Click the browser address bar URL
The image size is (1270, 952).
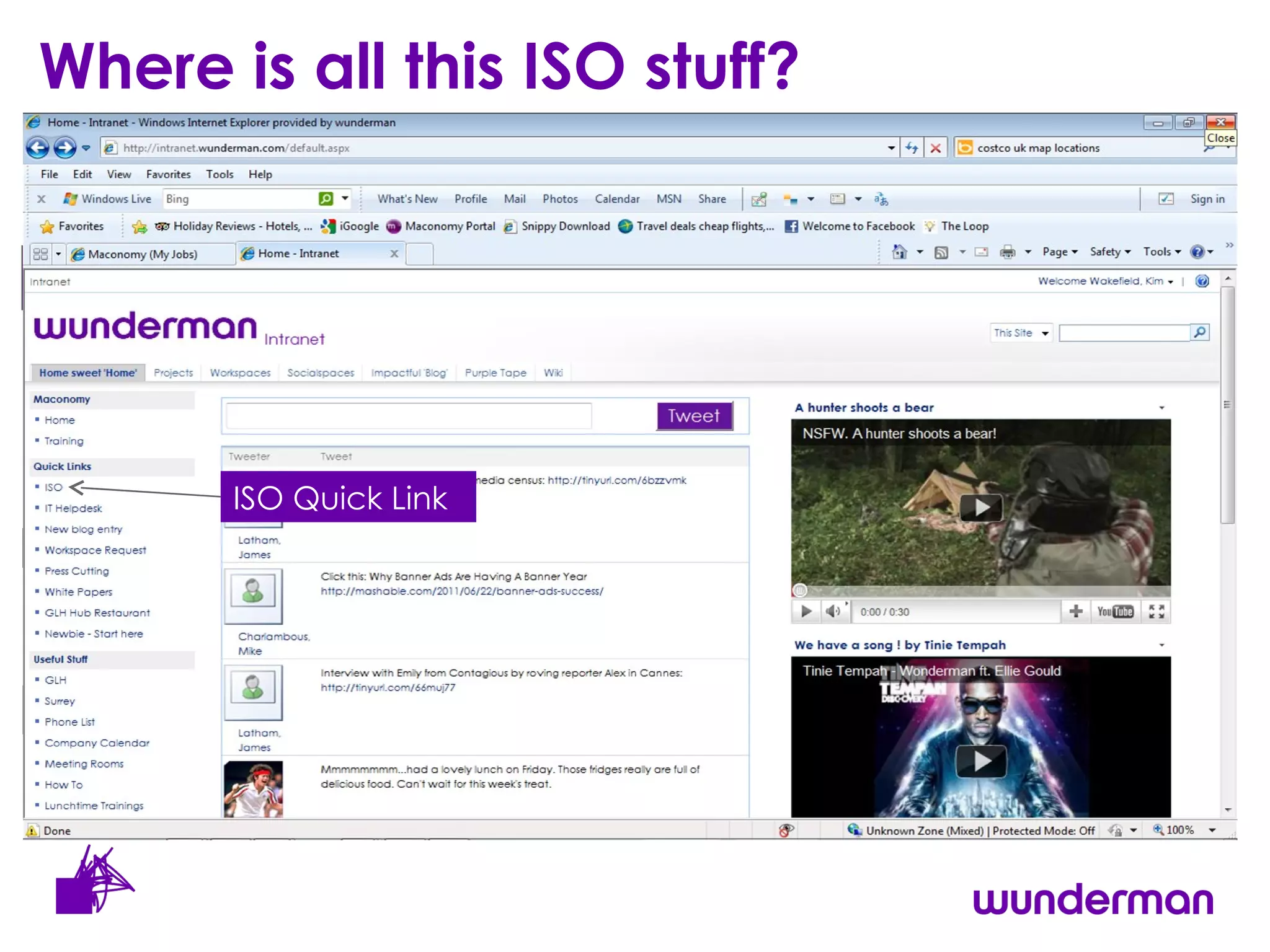pos(236,148)
